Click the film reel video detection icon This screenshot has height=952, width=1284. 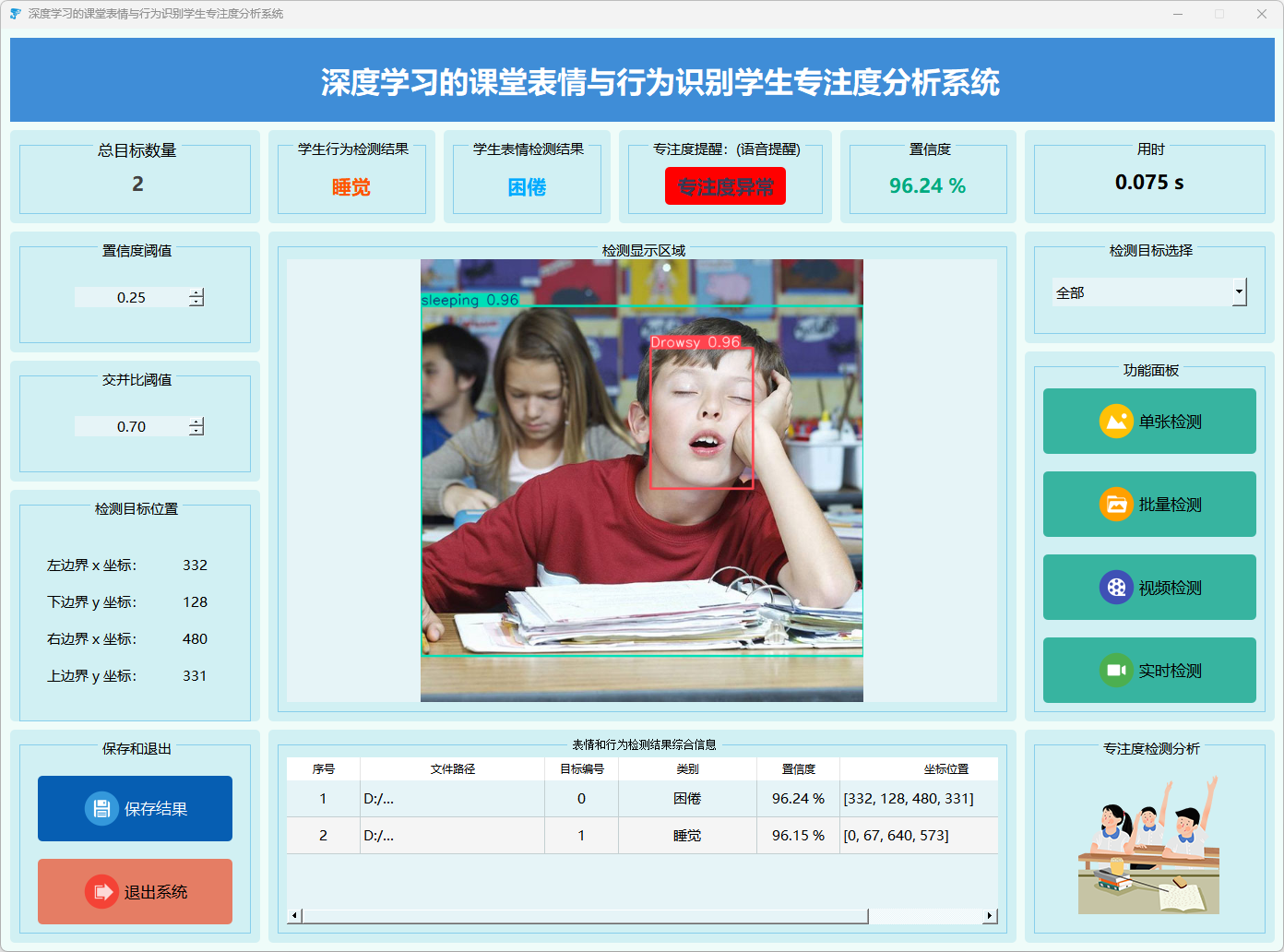pos(1116,588)
